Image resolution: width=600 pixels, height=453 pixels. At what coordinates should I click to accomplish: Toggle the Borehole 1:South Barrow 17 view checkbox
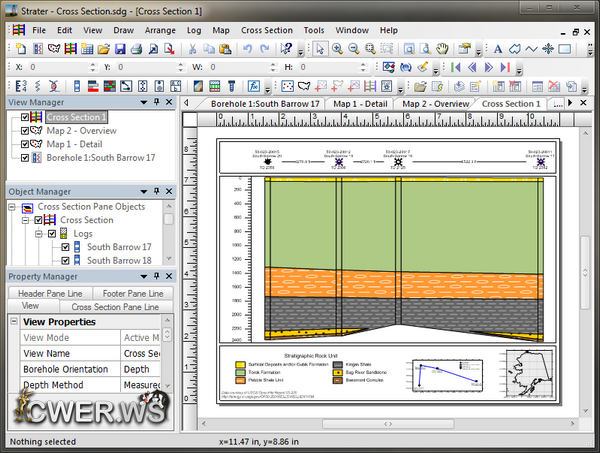pos(26,158)
